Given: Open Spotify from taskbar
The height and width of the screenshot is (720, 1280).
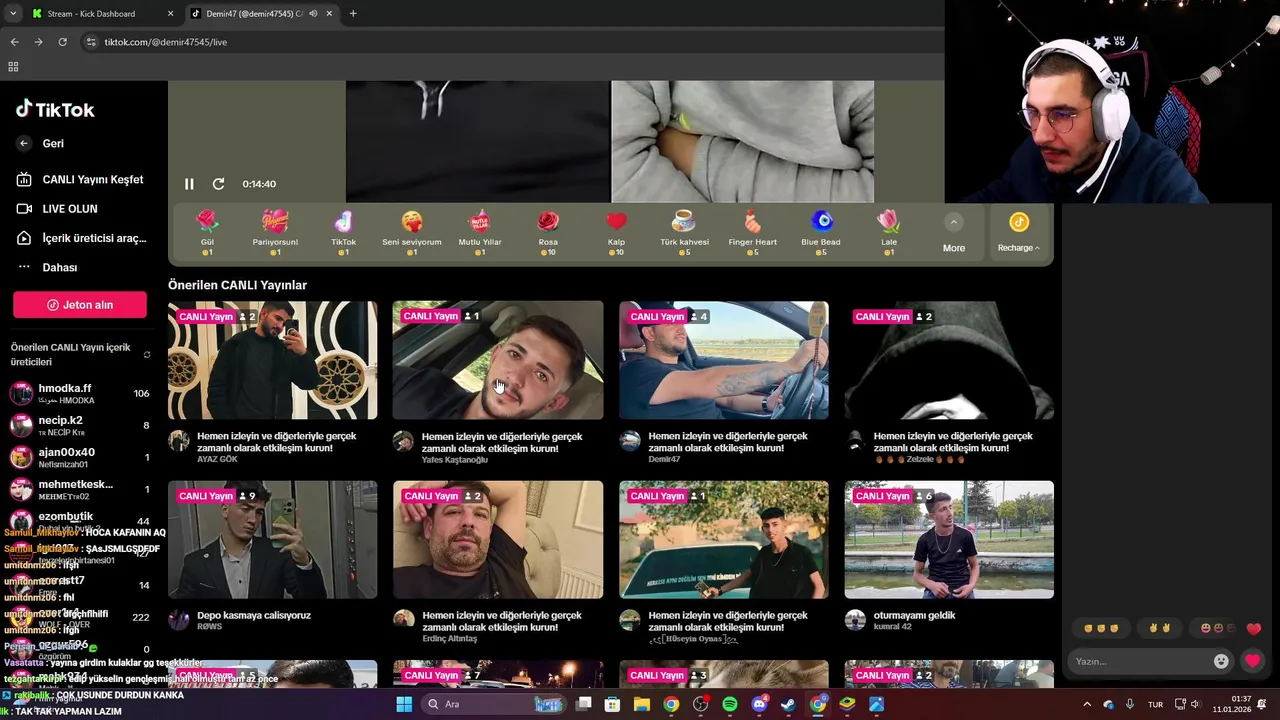Looking at the screenshot, I should (729, 704).
